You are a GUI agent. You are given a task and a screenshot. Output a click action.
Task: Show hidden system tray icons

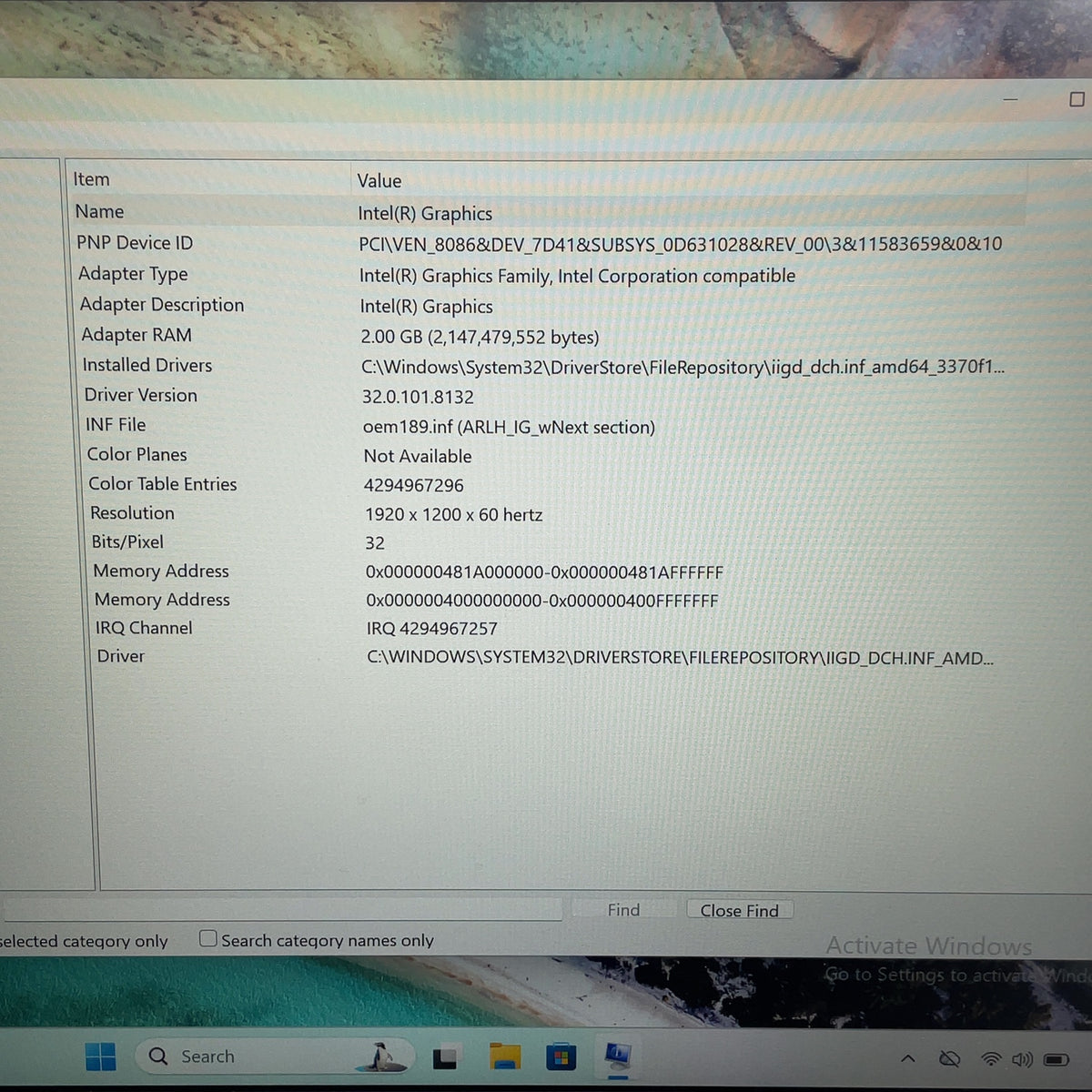coord(907,1058)
